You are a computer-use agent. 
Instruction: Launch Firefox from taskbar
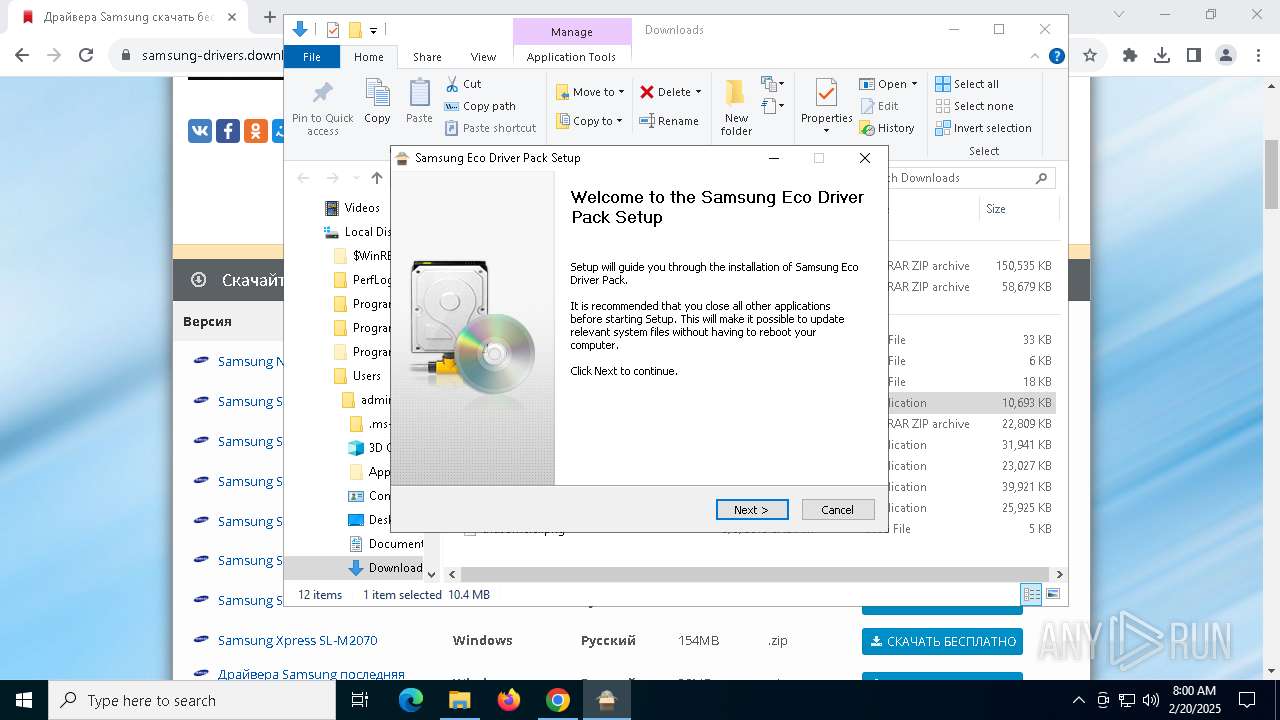click(509, 700)
